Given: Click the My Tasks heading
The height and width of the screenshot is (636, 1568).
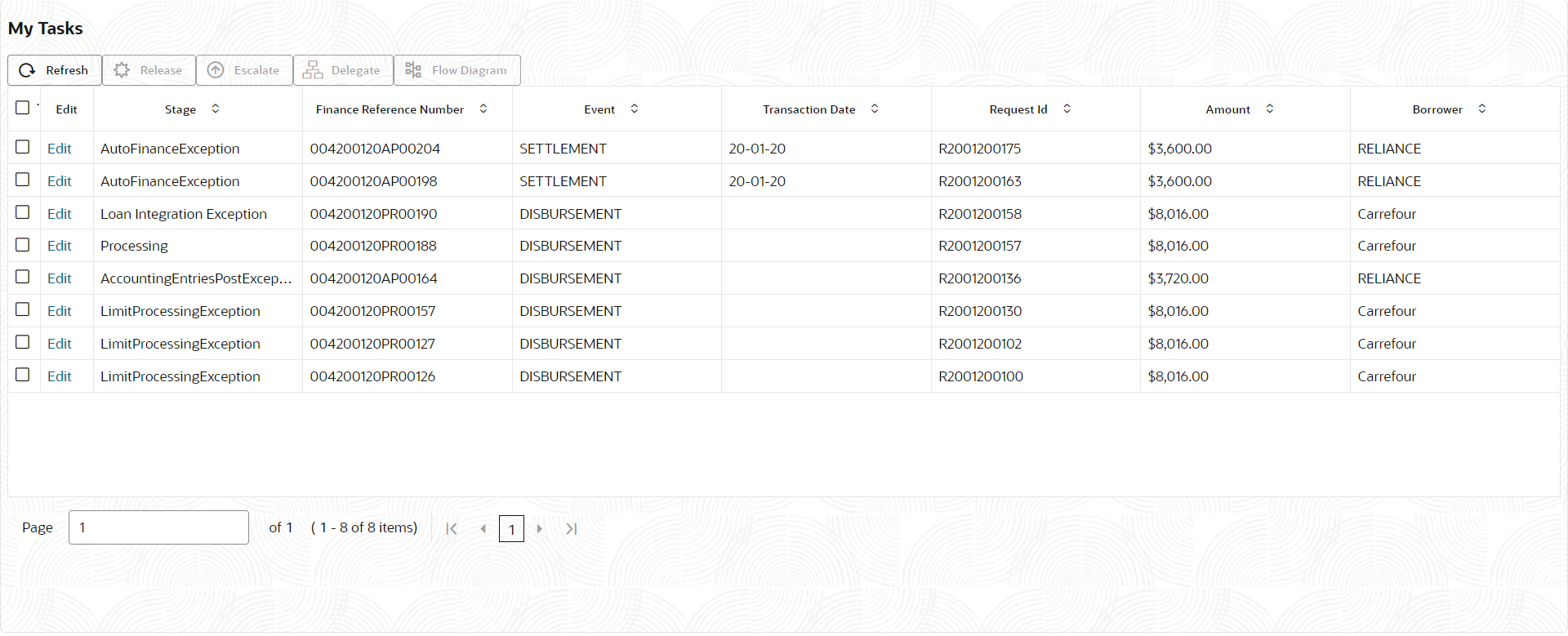Looking at the screenshot, I should (x=46, y=29).
